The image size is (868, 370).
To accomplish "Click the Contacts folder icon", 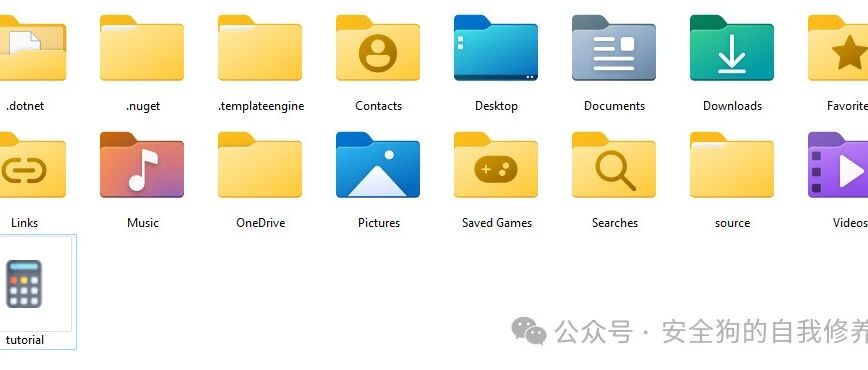I will tap(378, 48).
